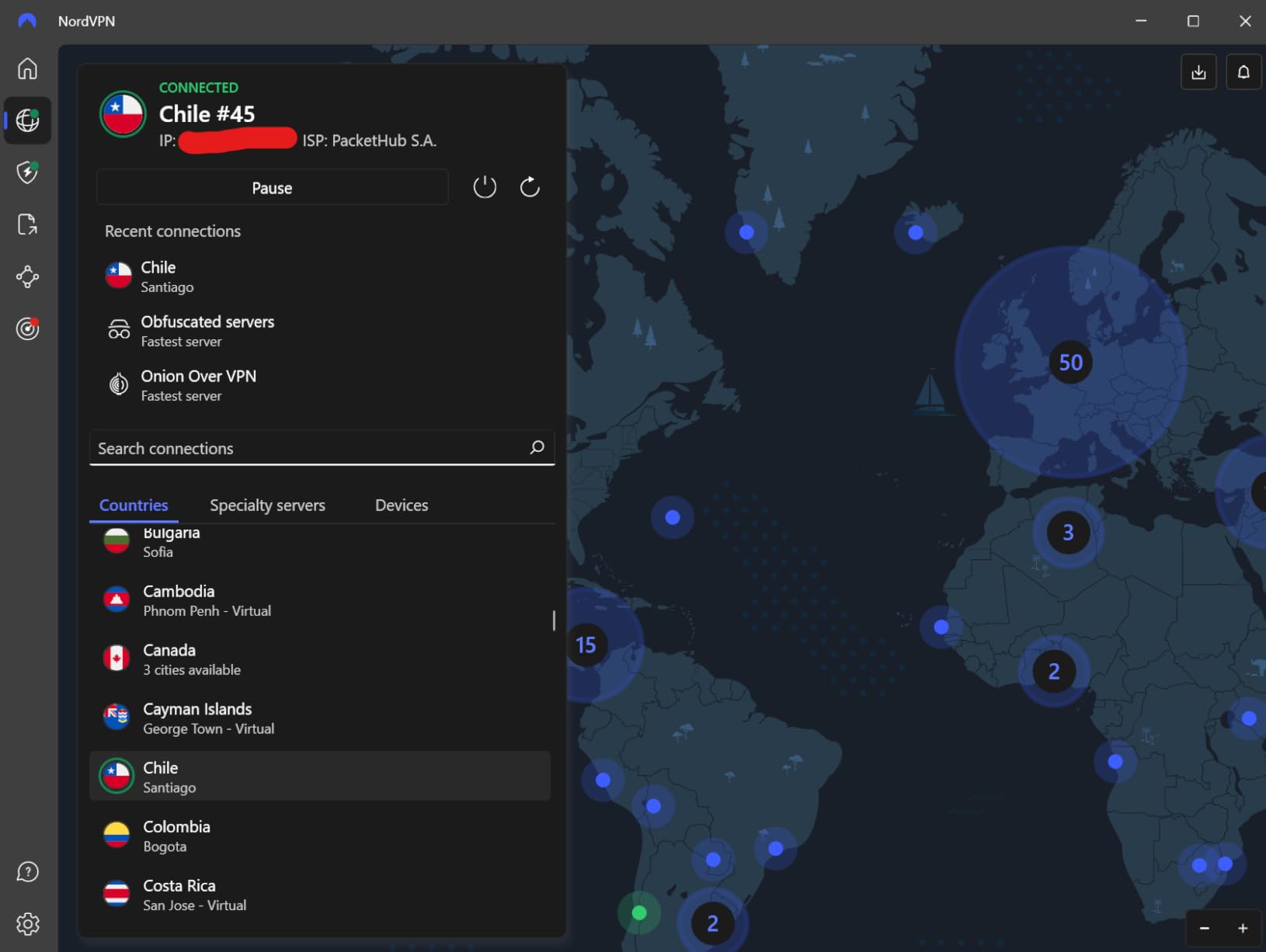Pause the current VPN connection

tap(272, 187)
